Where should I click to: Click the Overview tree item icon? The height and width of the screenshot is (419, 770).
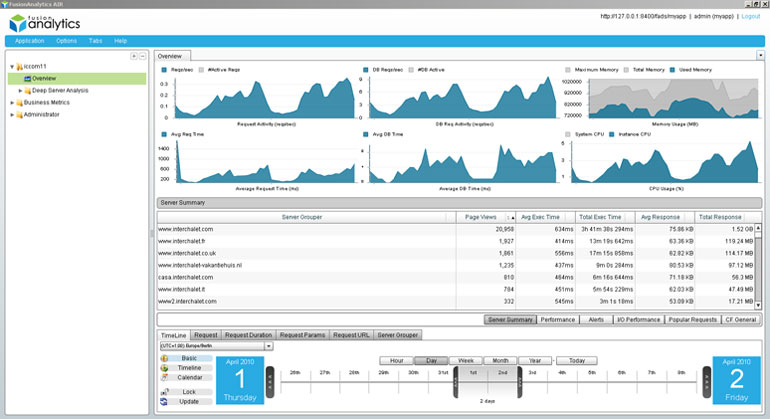coord(28,79)
